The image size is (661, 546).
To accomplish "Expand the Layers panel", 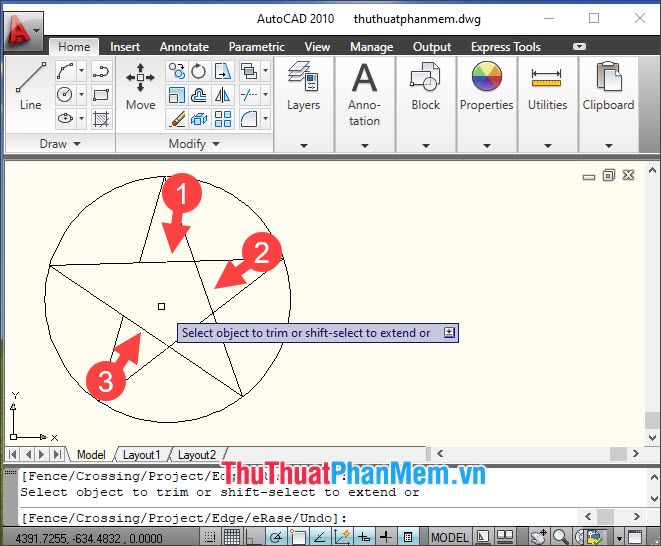I will tap(304, 146).
